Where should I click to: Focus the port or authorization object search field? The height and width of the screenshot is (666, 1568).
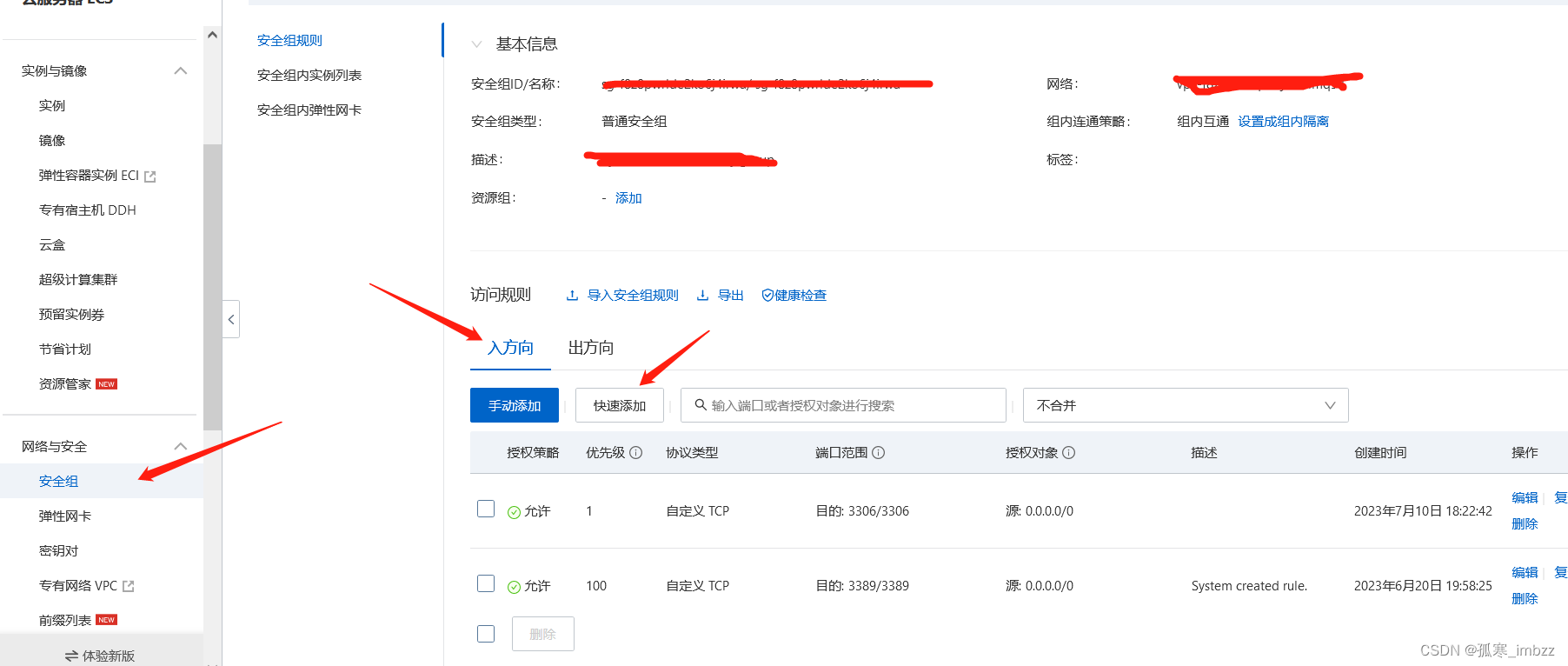(x=843, y=405)
